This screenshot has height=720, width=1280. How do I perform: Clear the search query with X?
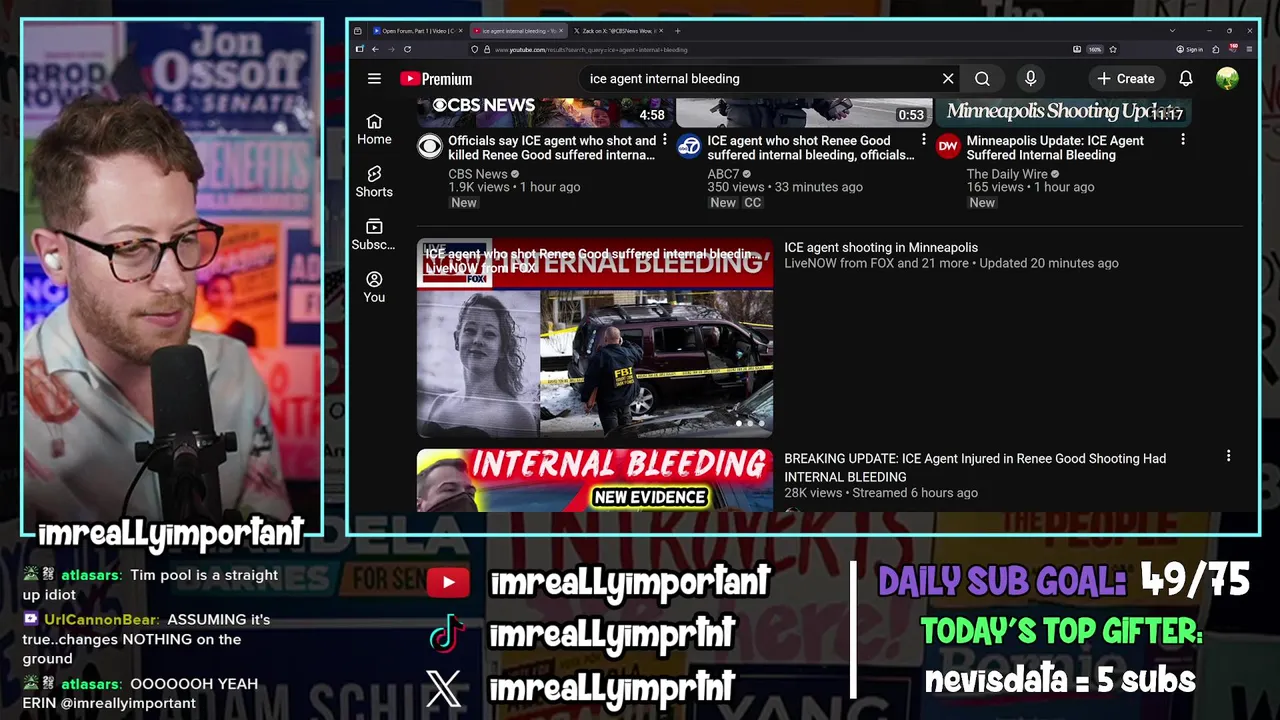pos(948,79)
